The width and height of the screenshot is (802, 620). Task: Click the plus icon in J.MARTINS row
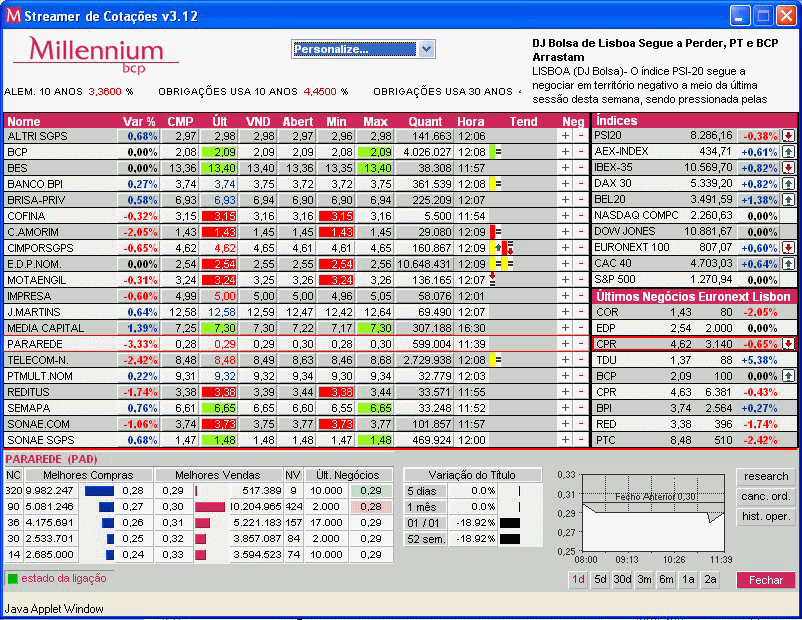[x=565, y=312]
